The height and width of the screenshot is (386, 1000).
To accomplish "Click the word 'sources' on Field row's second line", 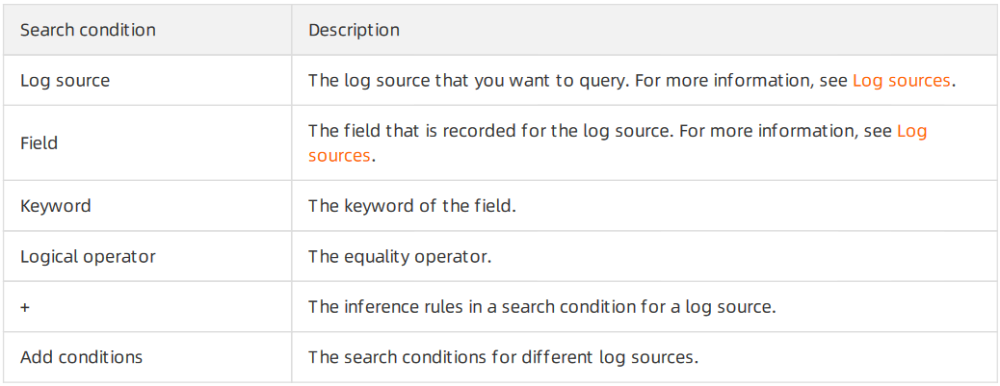I will point(339,156).
